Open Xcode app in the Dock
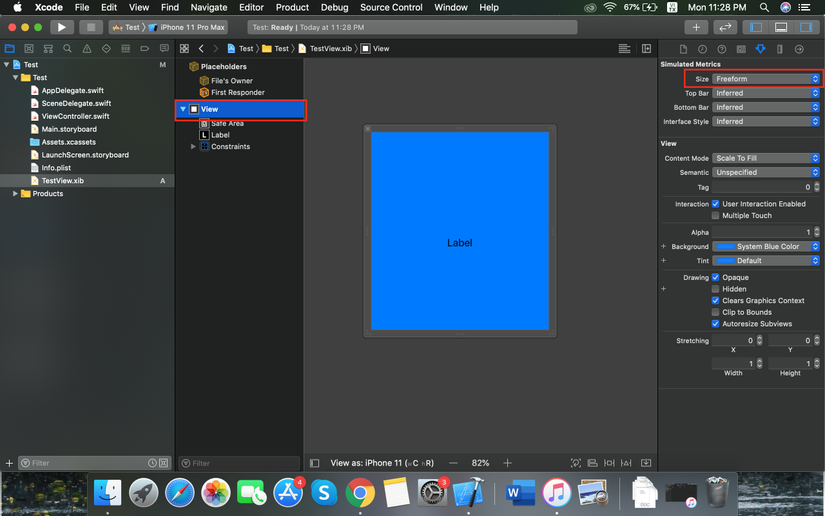 point(468,492)
